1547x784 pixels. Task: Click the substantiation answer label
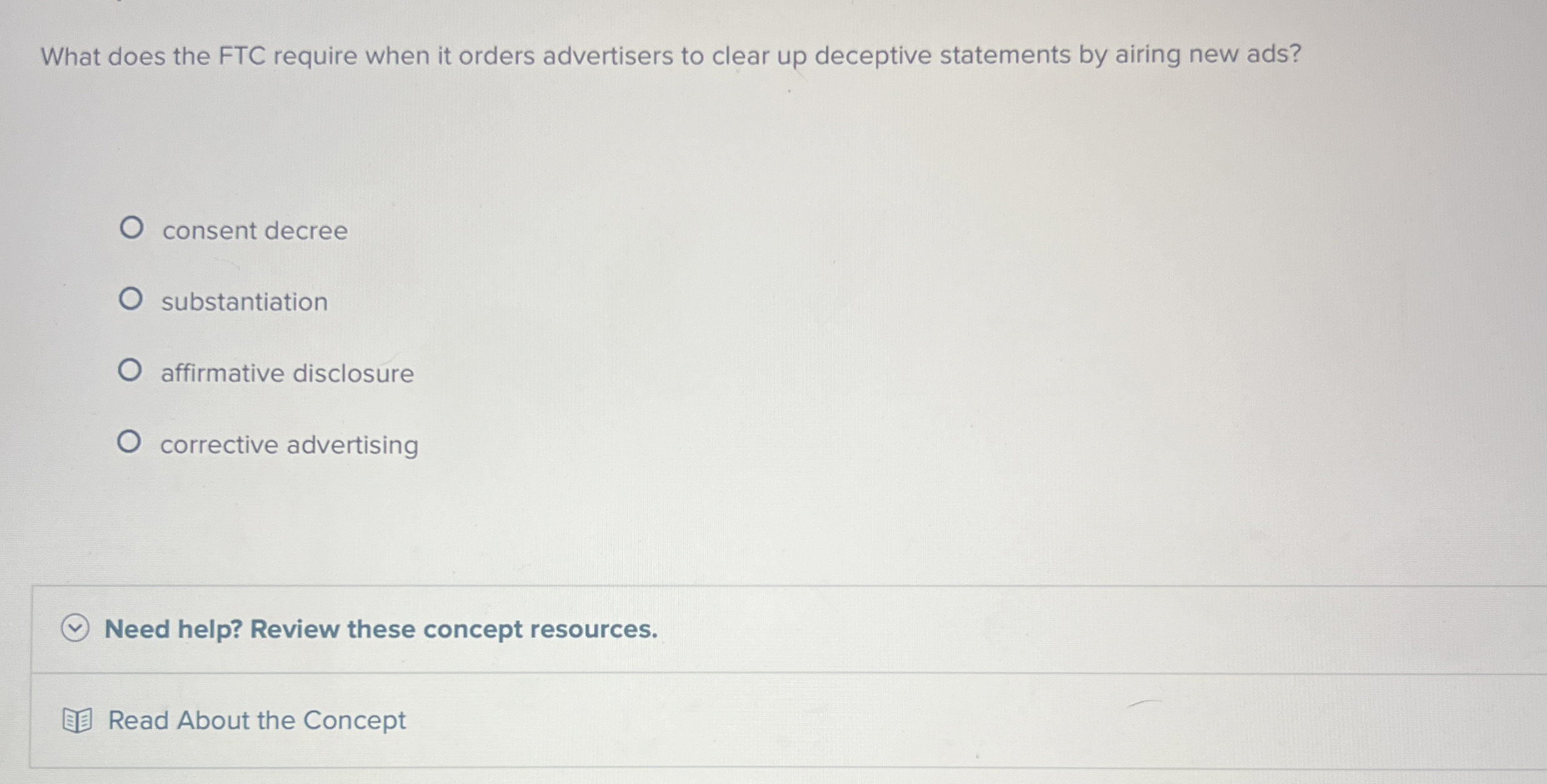244,301
